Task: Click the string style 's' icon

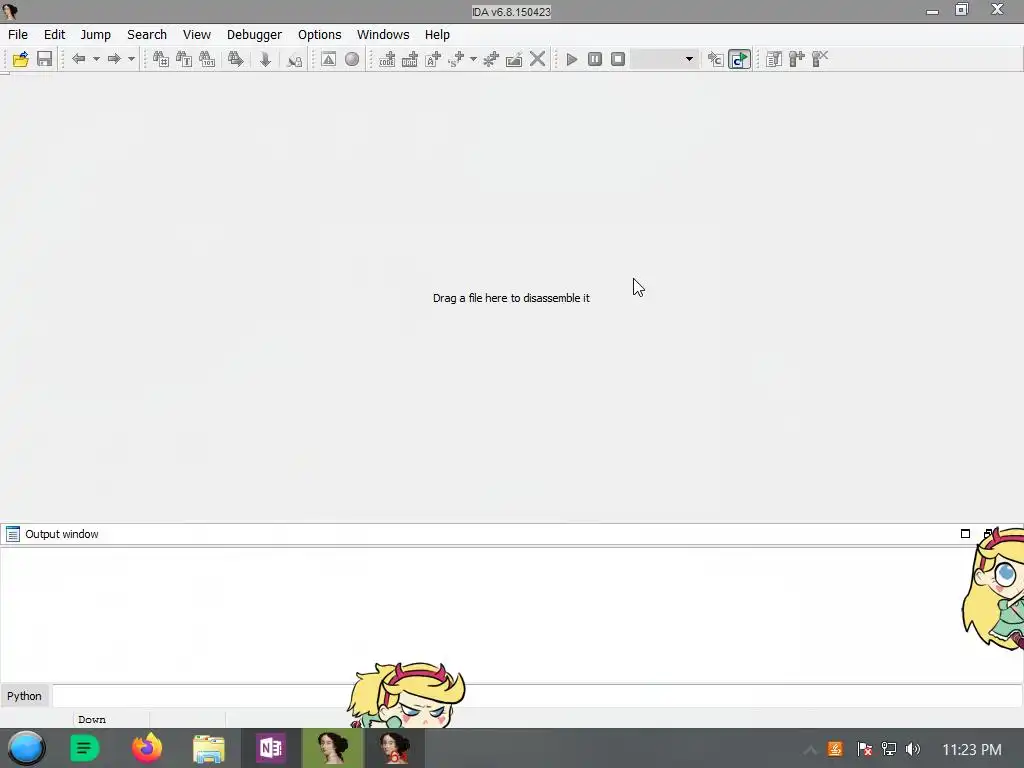Action: (456, 59)
